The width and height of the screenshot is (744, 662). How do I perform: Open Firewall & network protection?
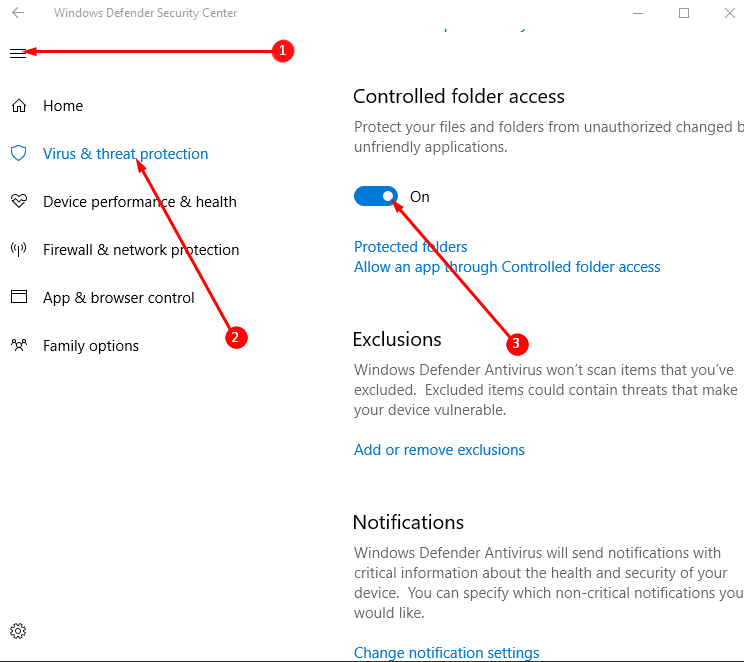(x=141, y=250)
